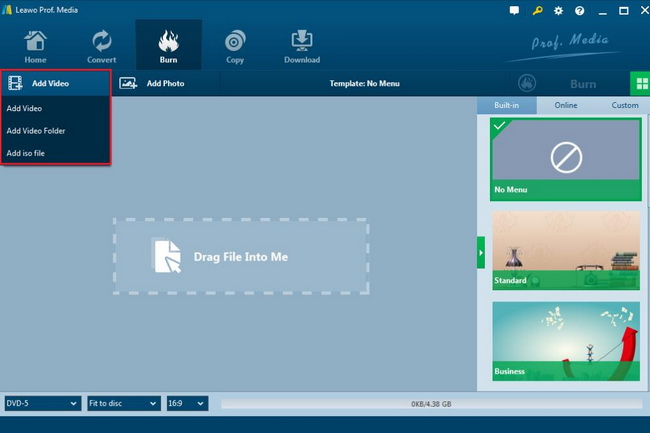Image resolution: width=650 pixels, height=433 pixels.
Task: Select Add iso file menu entry
Action: [x=56, y=153]
